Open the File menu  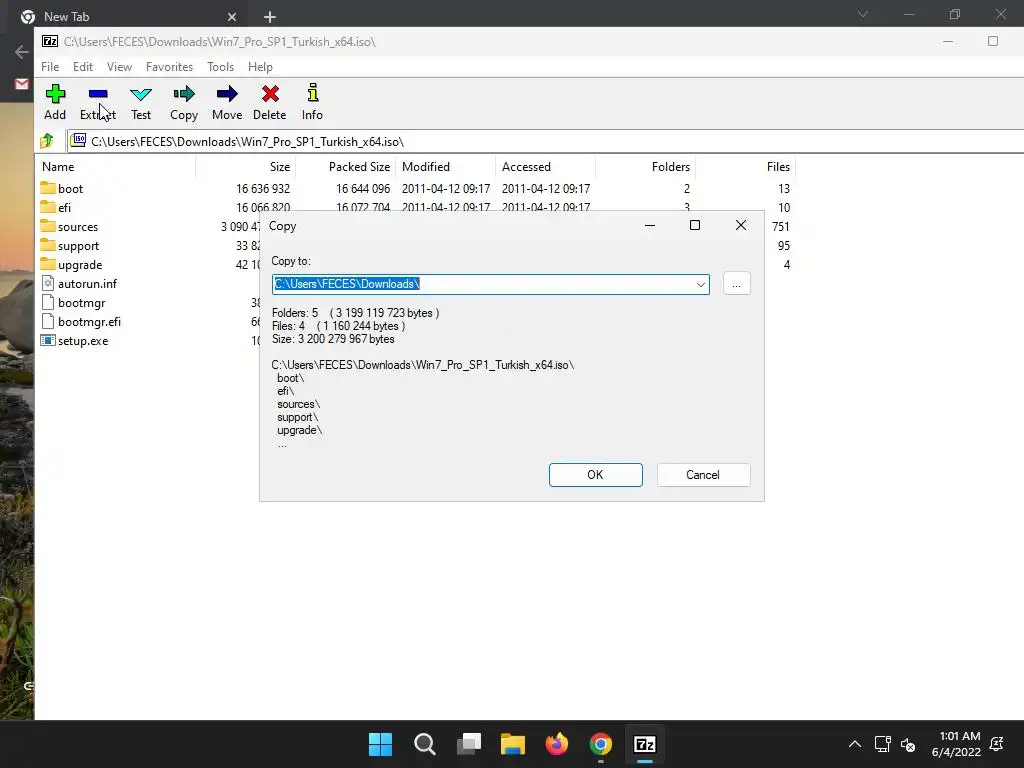pyautogui.click(x=50, y=67)
